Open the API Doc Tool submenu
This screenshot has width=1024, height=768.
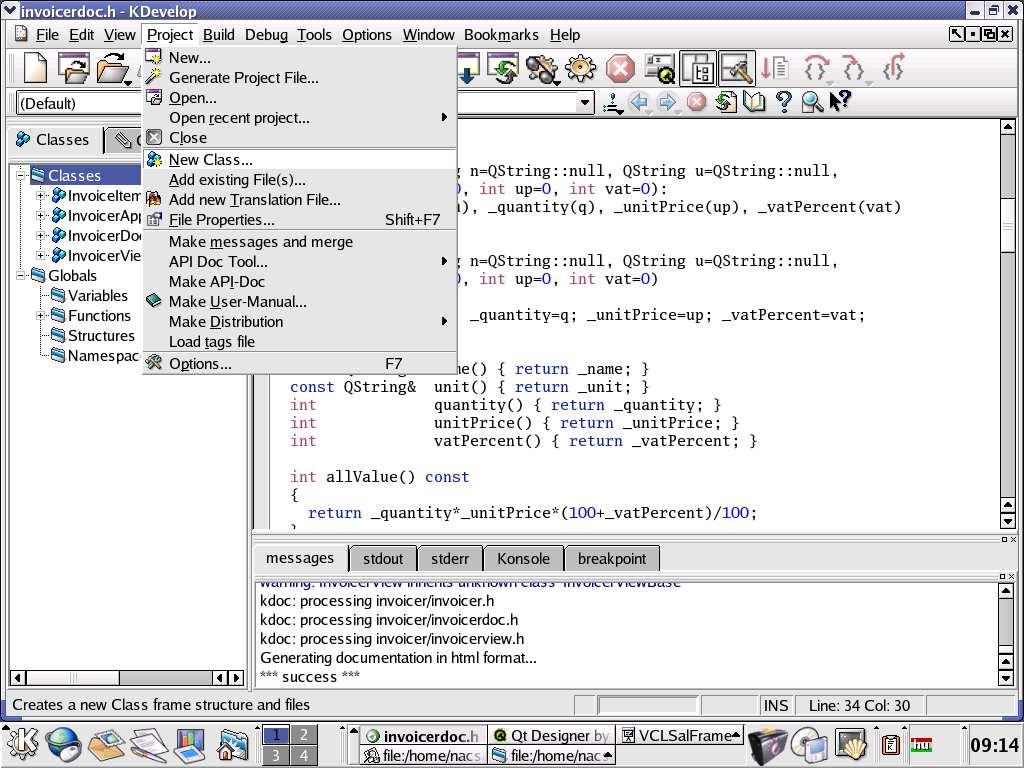(299, 261)
